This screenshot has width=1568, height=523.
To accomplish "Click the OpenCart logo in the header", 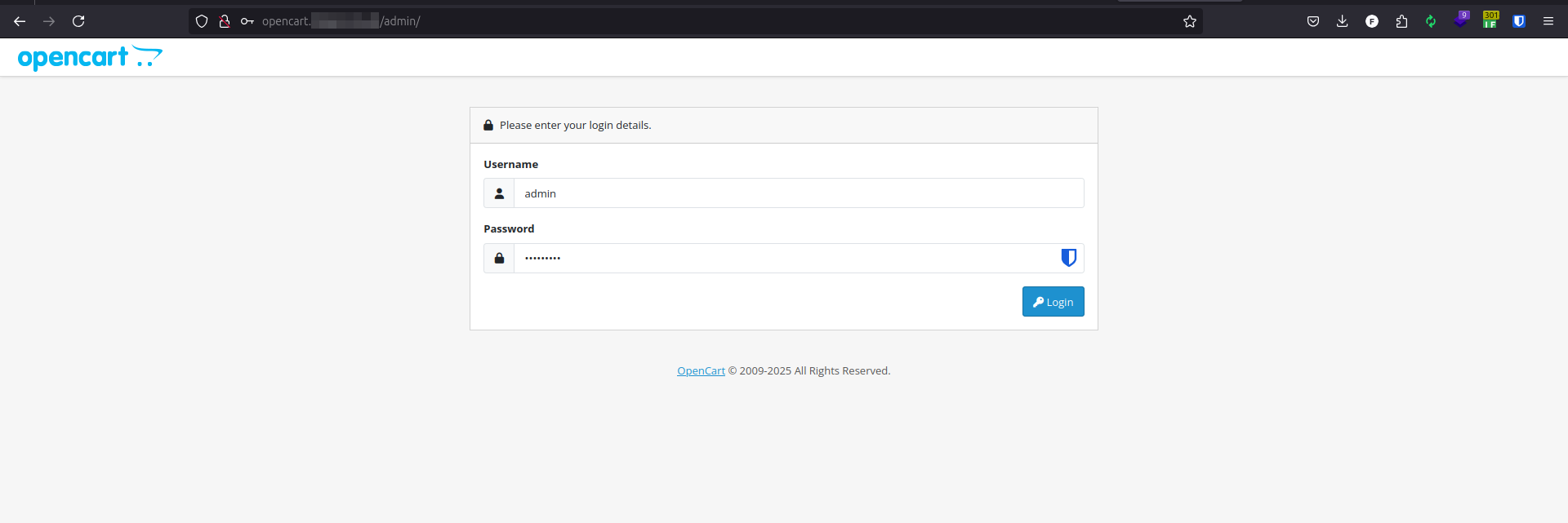I will tap(90, 57).
